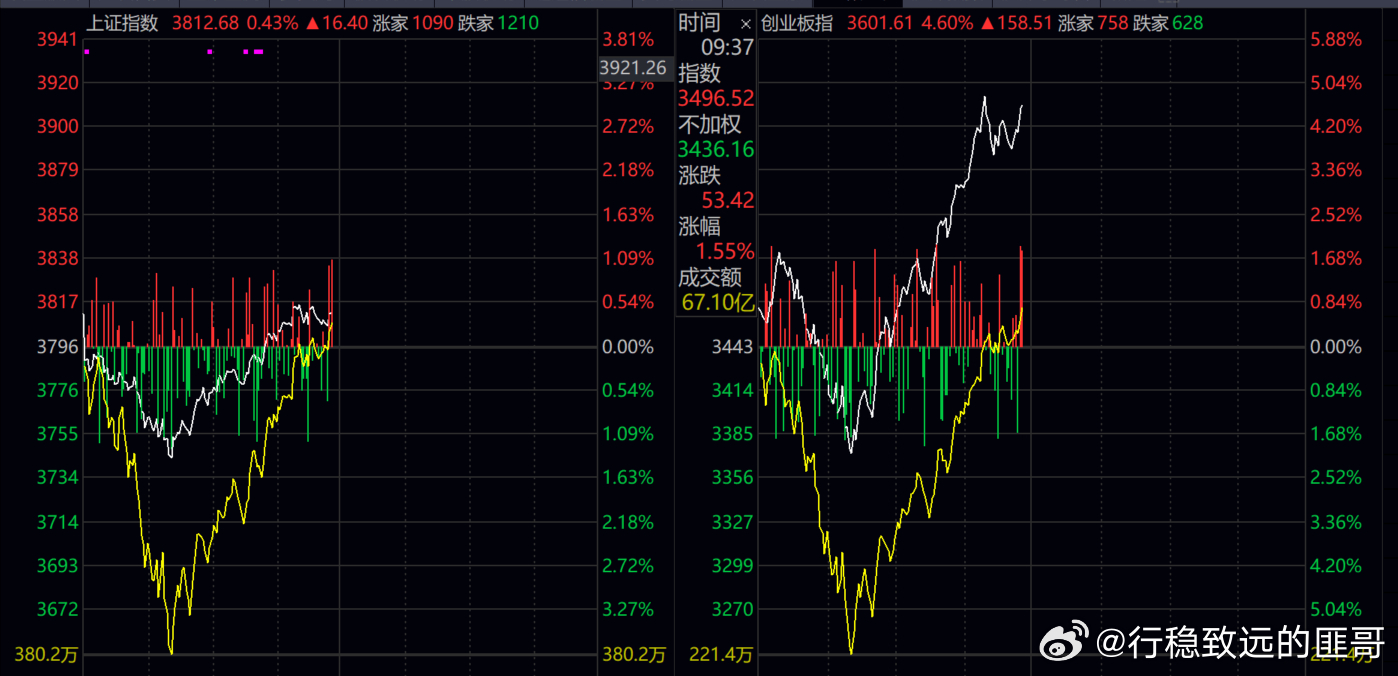Screen dimensions: 1398x676
Task: Select the 09:37 time value in tooltip
Action: 727,47
